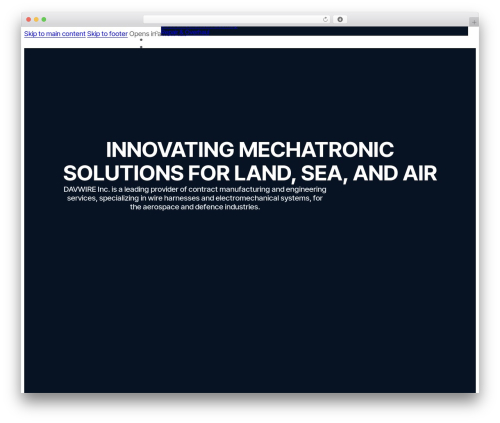Click the INNOVATING MECHATRONIC headline line
Image resolution: width=500 pixels, height=423 pixels.
click(x=250, y=149)
